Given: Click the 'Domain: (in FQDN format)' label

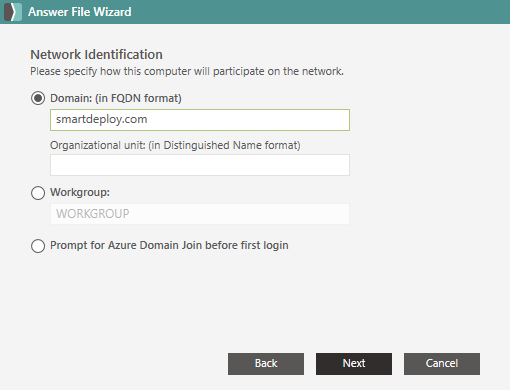Looking at the screenshot, I should [x=116, y=98].
